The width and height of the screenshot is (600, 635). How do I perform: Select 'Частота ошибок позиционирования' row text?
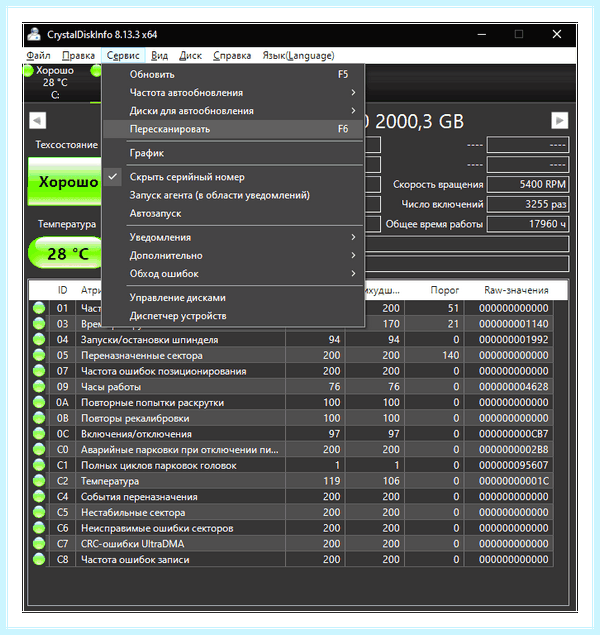pyautogui.click(x=164, y=371)
